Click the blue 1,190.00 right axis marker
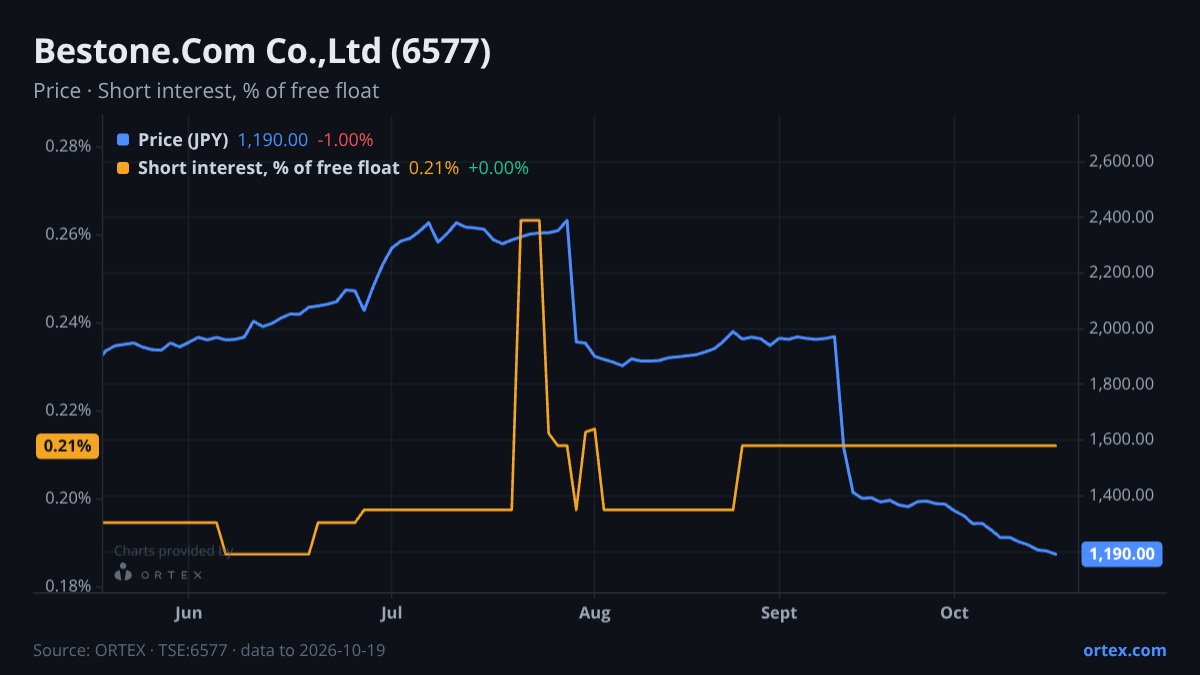 point(1122,554)
